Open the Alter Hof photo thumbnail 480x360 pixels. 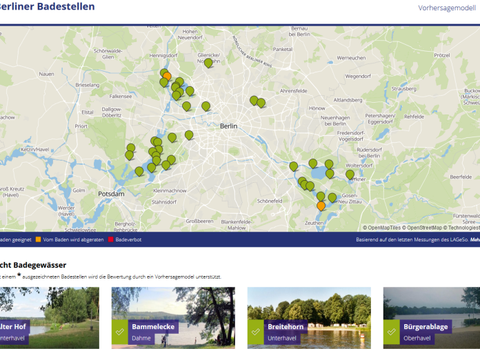49,318
